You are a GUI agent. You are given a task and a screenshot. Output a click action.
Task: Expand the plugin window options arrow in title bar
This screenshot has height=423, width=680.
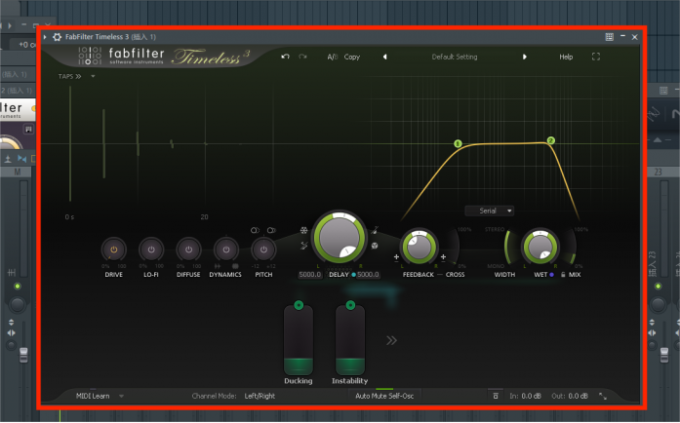point(45,37)
